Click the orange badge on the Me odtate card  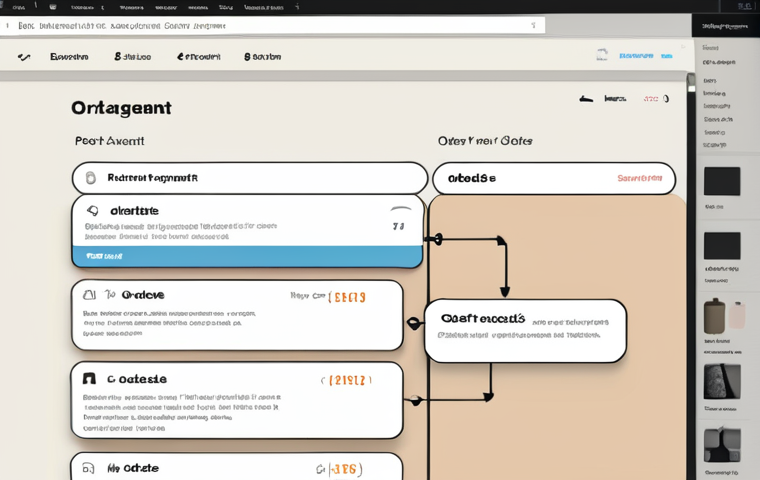pos(346,469)
